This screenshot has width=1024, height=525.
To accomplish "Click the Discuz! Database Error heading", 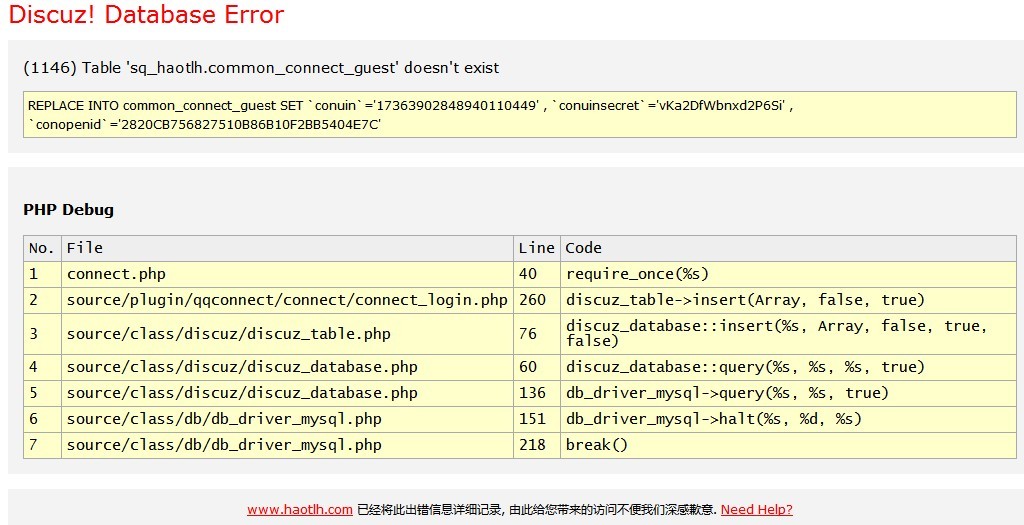I will (x=146, y=15).
